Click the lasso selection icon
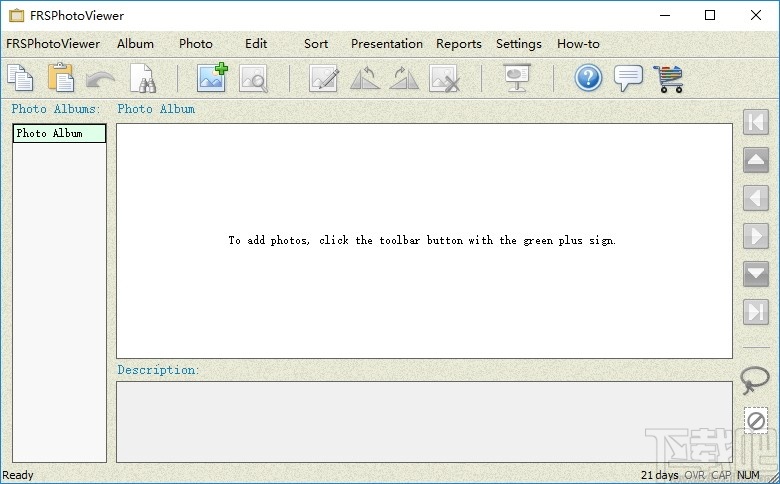 (x=755, y=380)
